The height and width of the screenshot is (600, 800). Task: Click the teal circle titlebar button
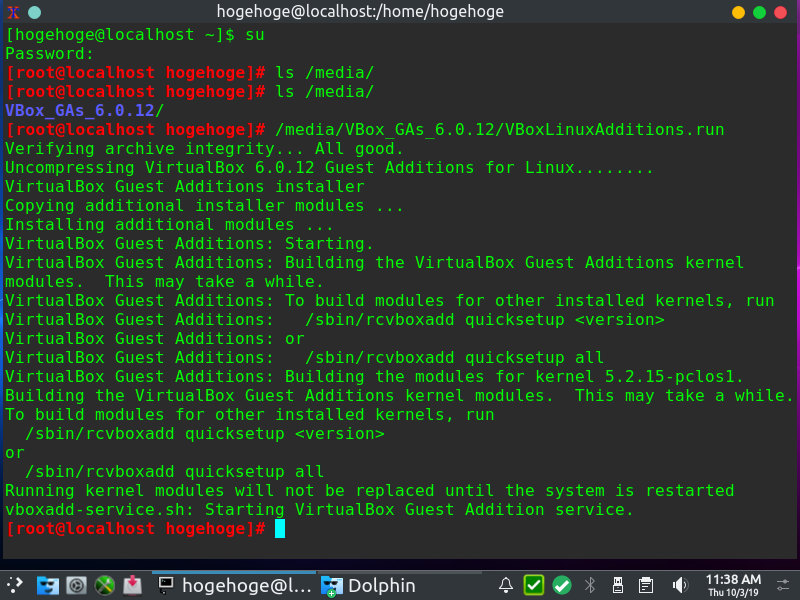[34, 12]
